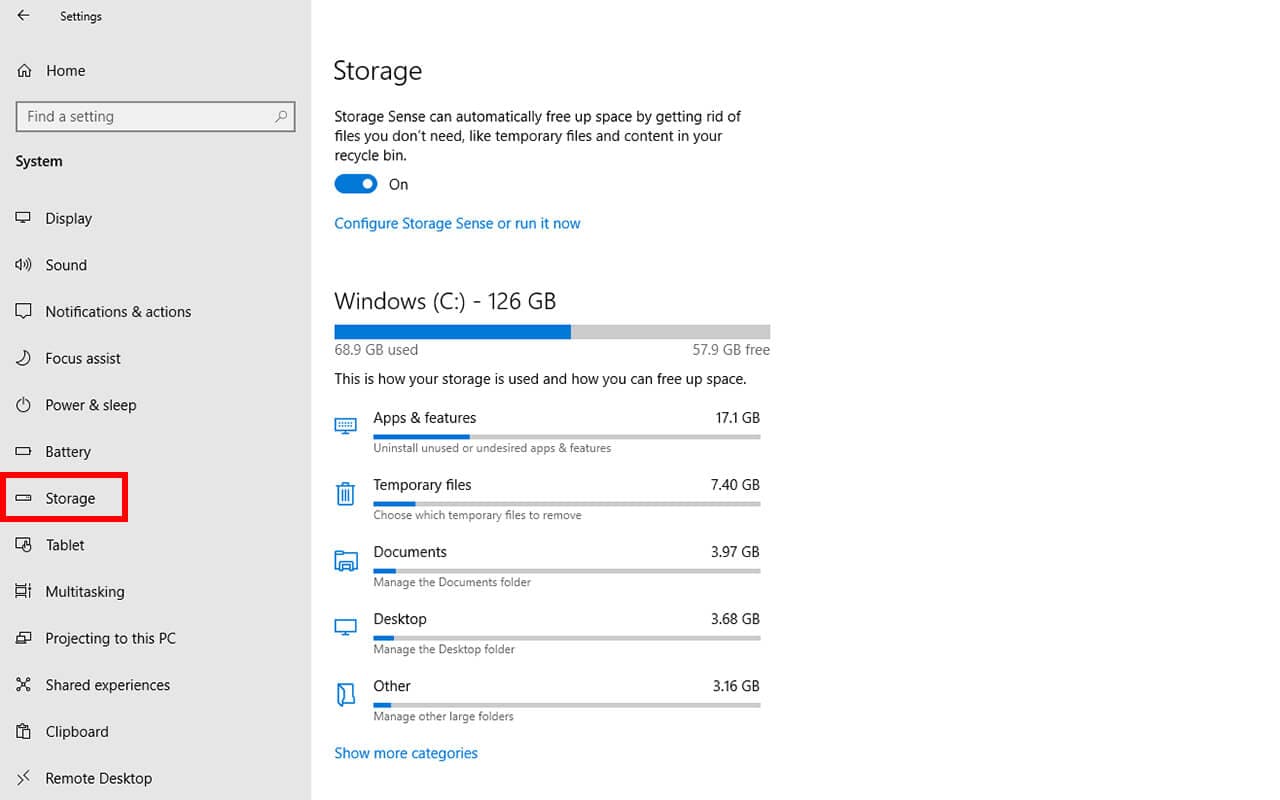The image size is (1280, 800).
Task: Open the Documents folder icon
Action: (345, 560)
